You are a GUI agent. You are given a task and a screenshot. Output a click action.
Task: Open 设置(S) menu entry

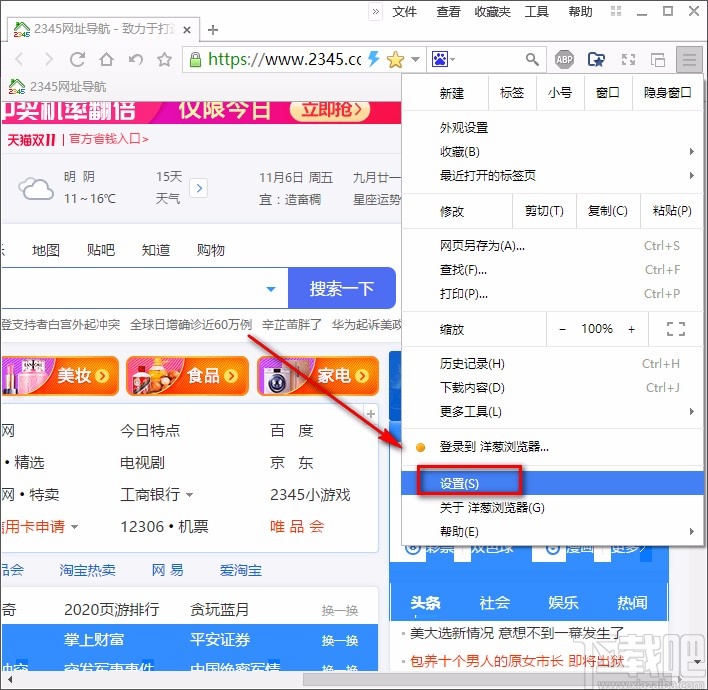[x=552, y=483]
